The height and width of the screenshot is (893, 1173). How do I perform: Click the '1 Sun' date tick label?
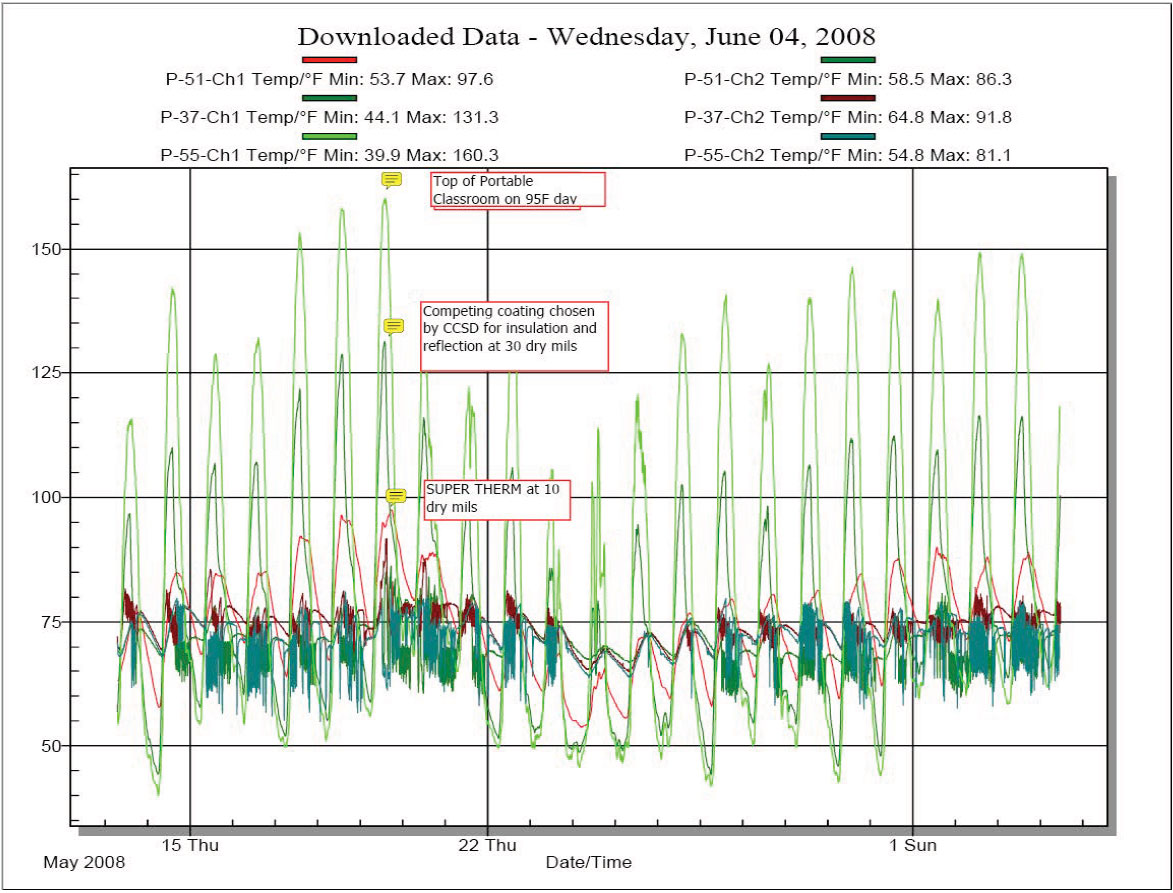point(913,845)
